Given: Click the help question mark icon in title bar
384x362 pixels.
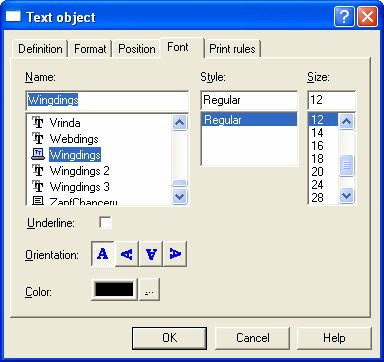Looking at the screenshot, I should 344,17.
